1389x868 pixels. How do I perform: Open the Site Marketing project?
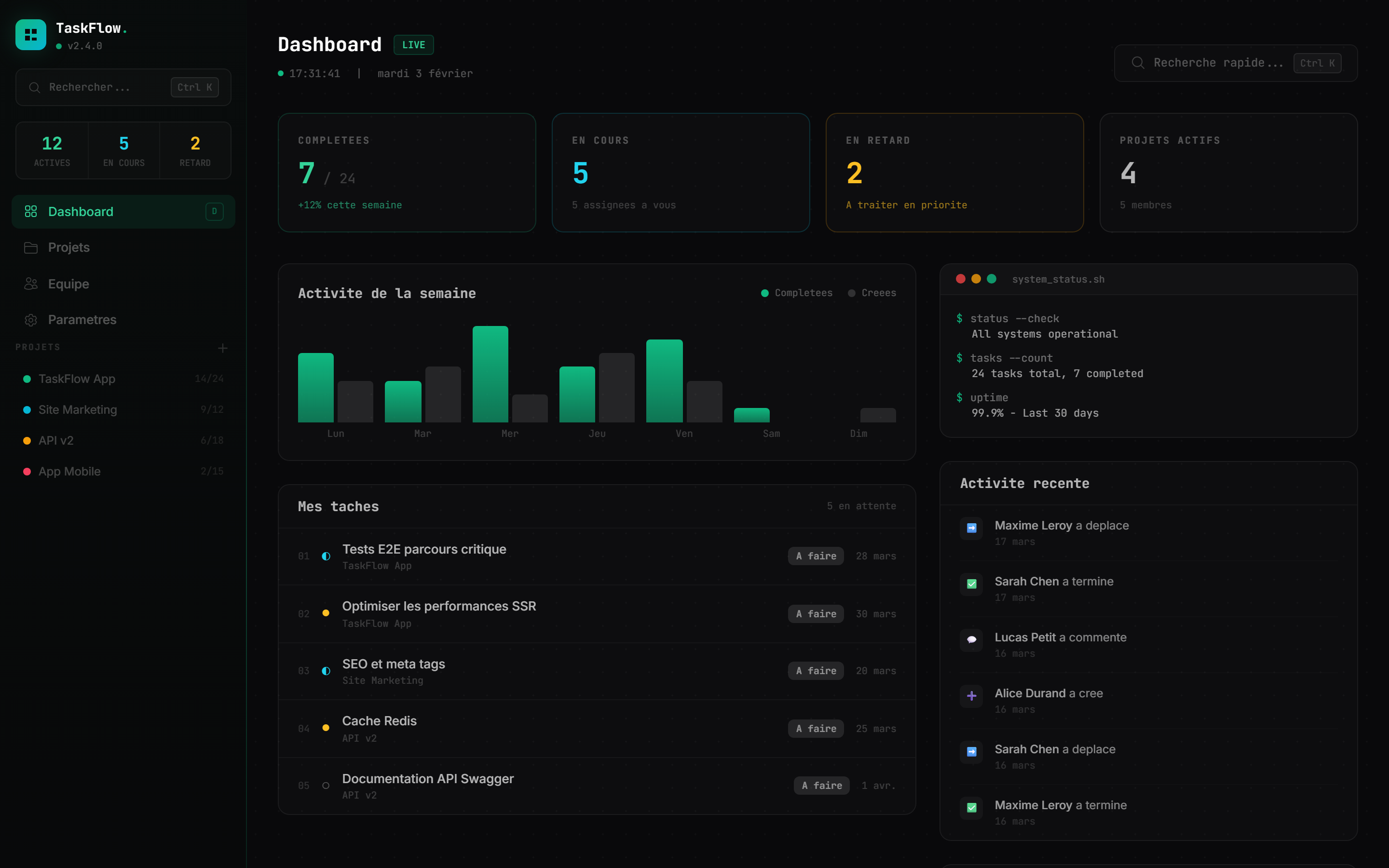[78, 409]
